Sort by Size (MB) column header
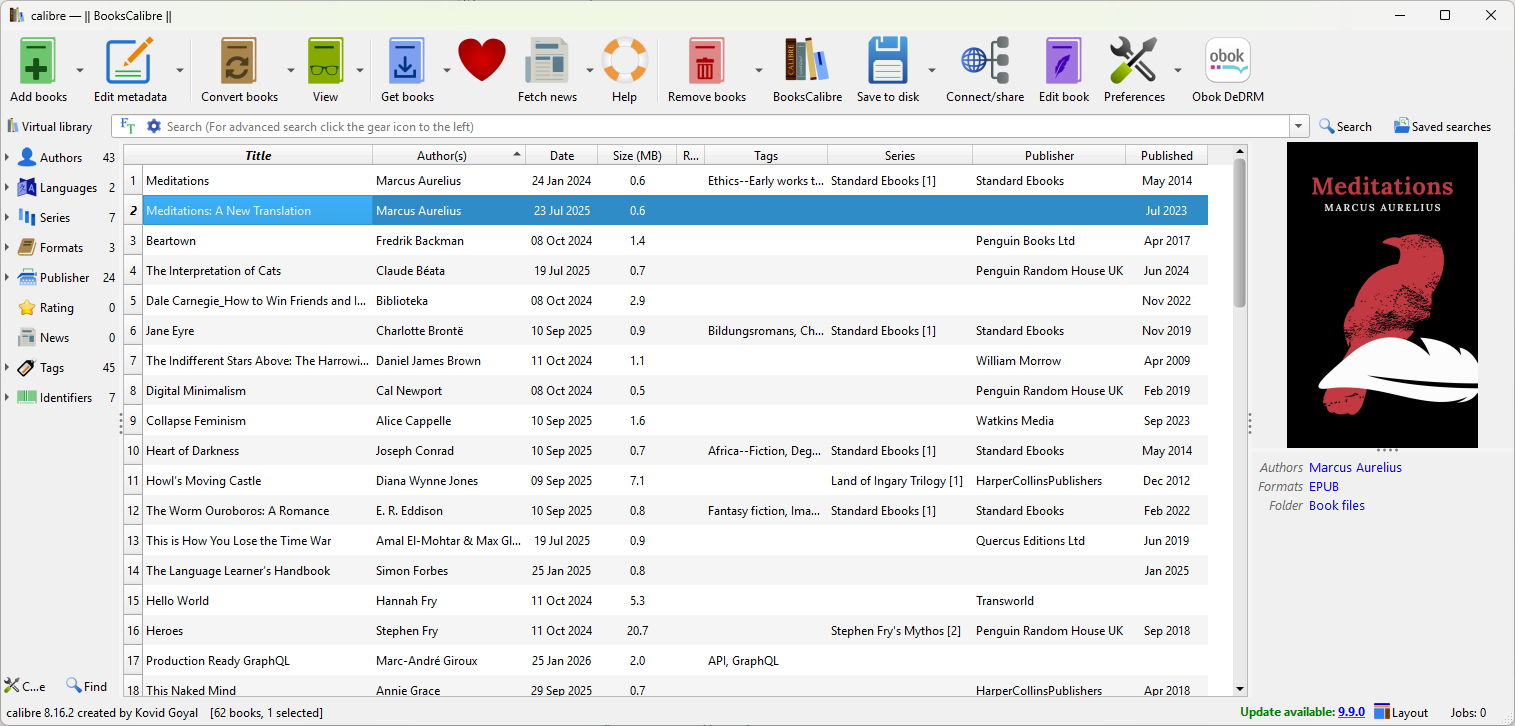 637,155
